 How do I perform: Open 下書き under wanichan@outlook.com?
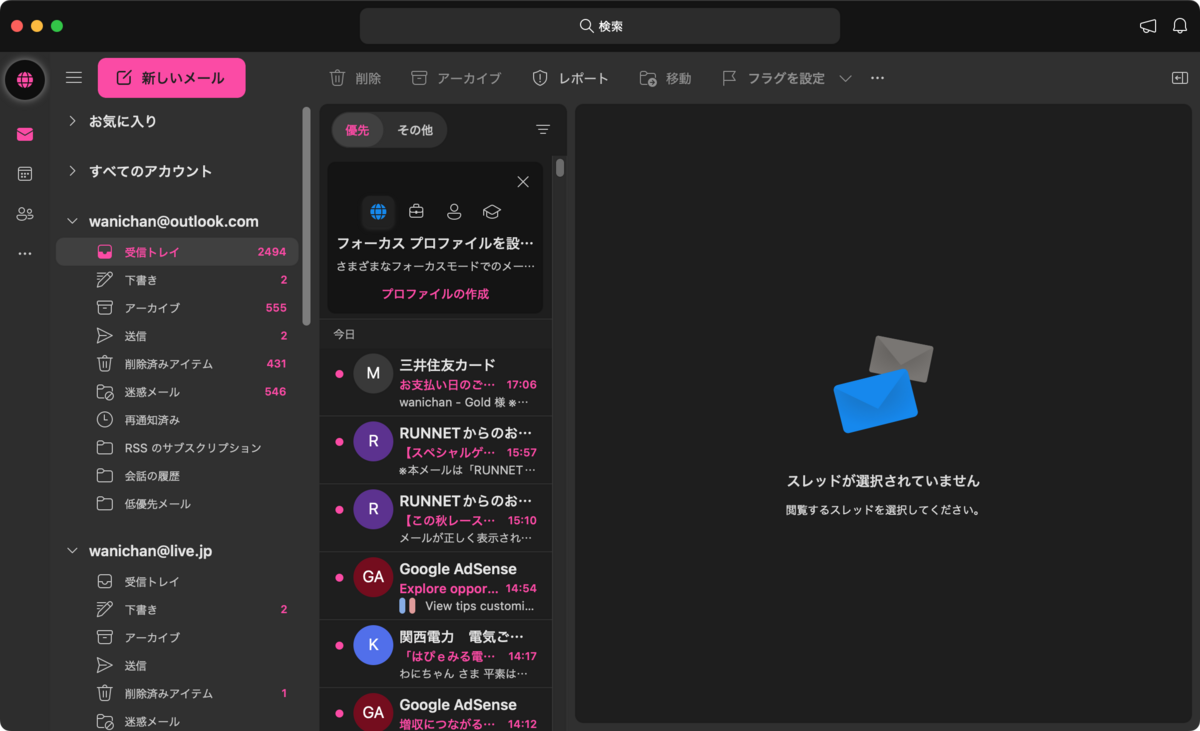[177, 280]
